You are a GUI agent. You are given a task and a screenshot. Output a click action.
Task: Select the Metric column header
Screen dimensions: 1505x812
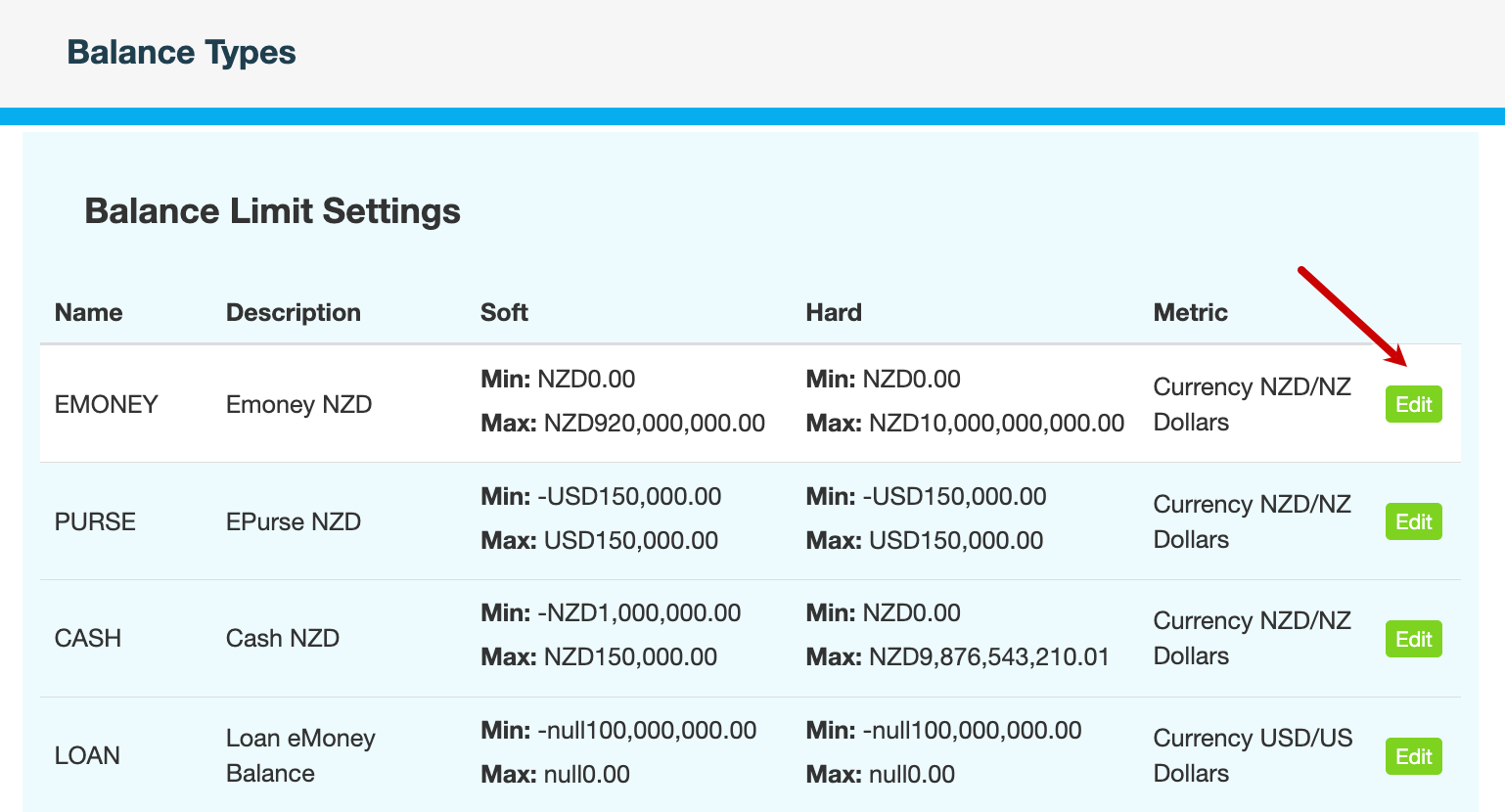tap(1190, 312)
